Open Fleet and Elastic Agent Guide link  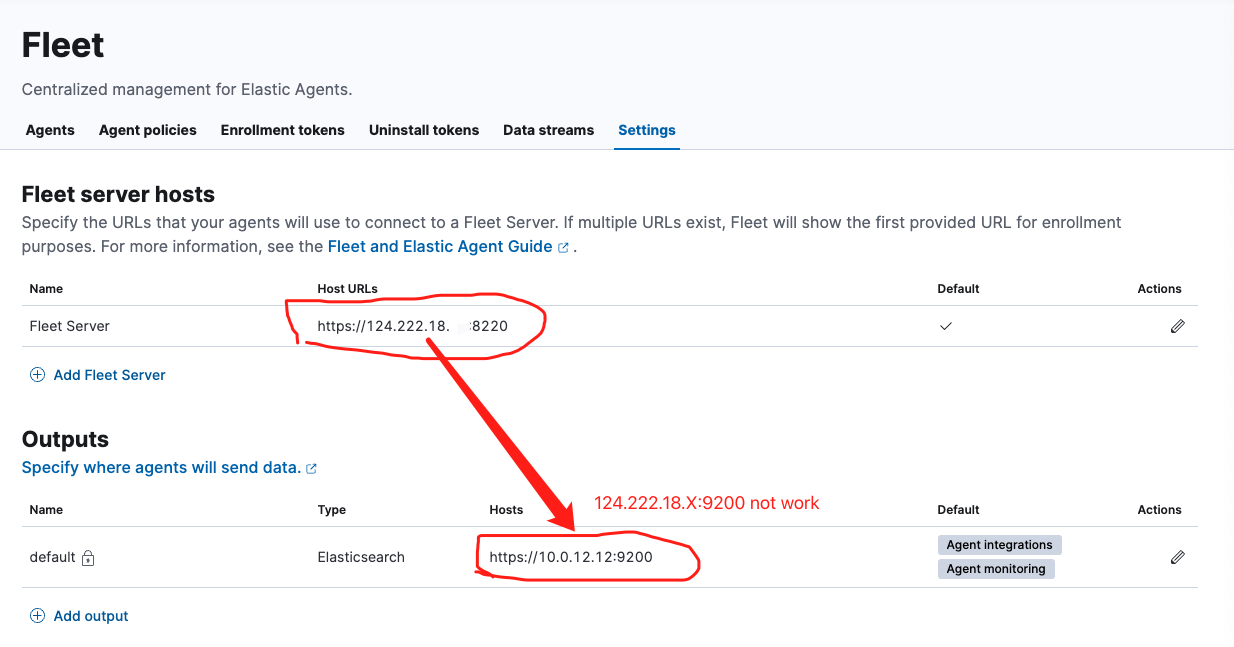tap(440, 246)
